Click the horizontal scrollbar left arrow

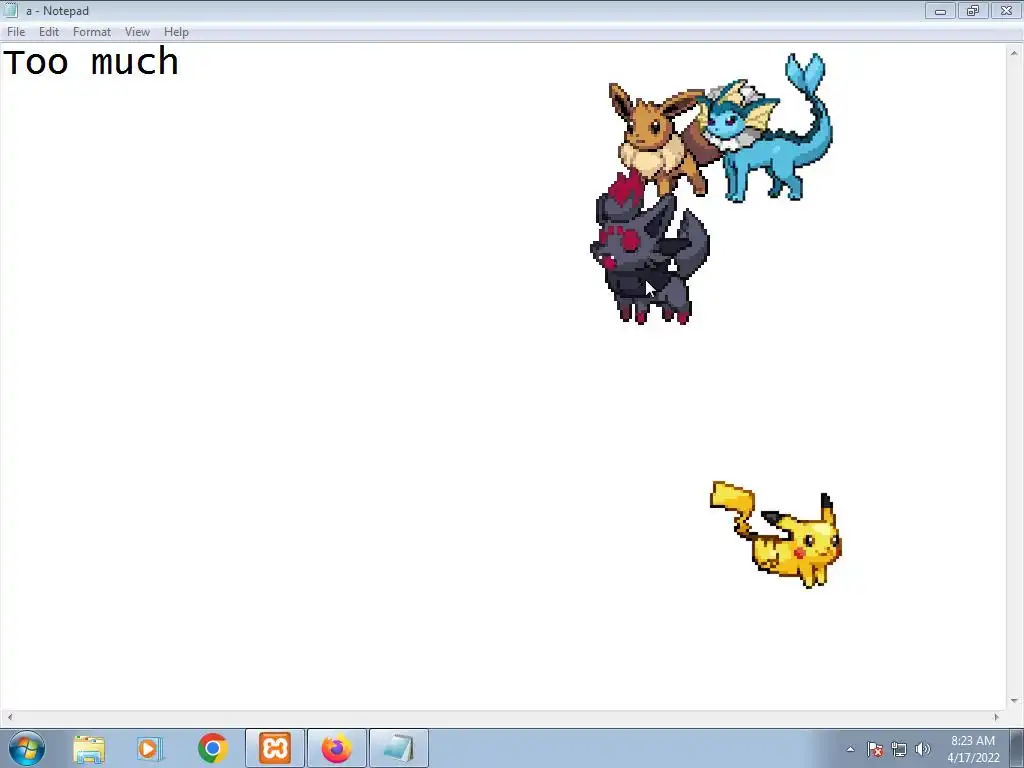click(x=9, y=717)
